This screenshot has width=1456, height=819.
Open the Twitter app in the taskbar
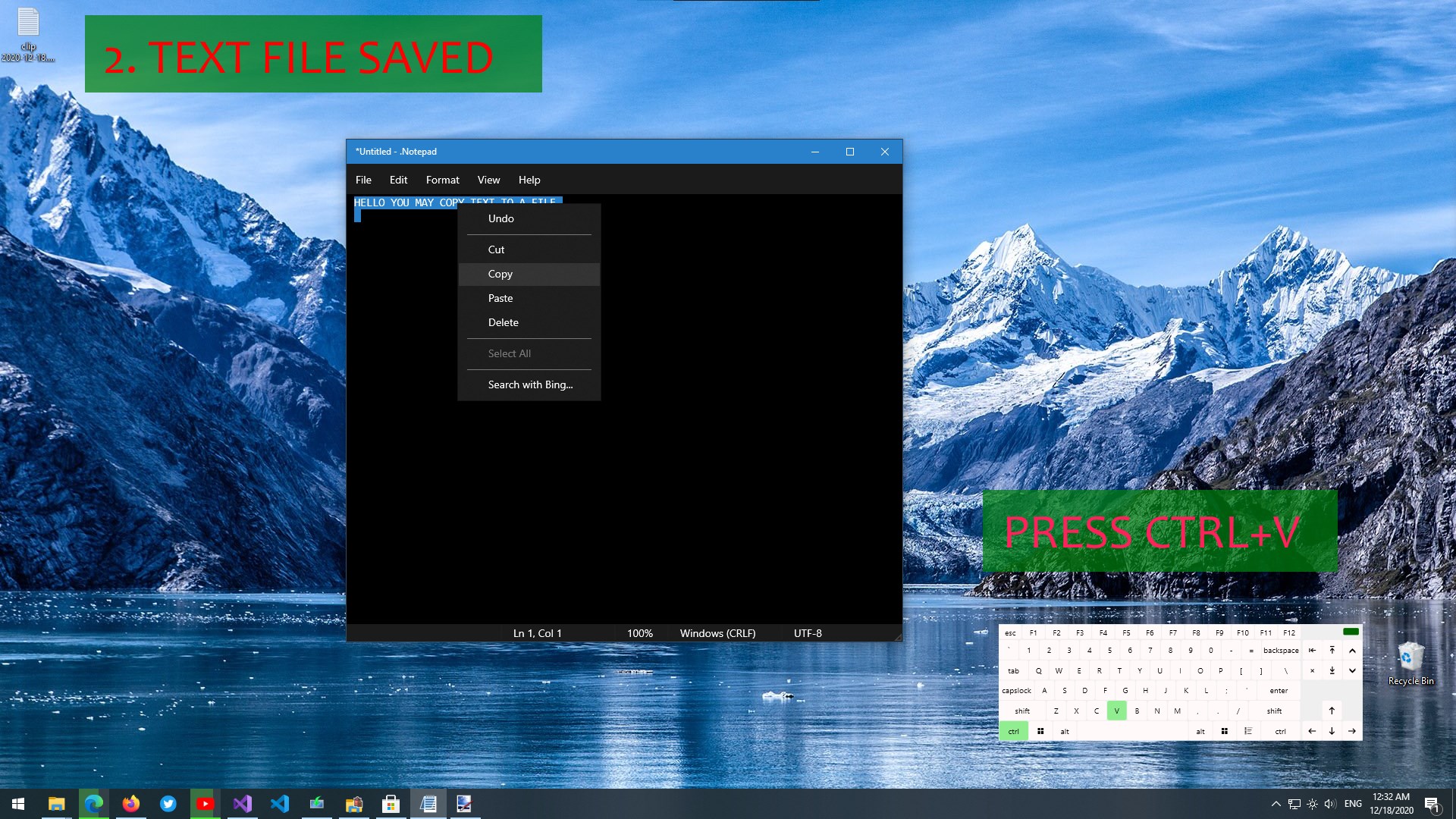pyautogui.click(x=168, y=804)
